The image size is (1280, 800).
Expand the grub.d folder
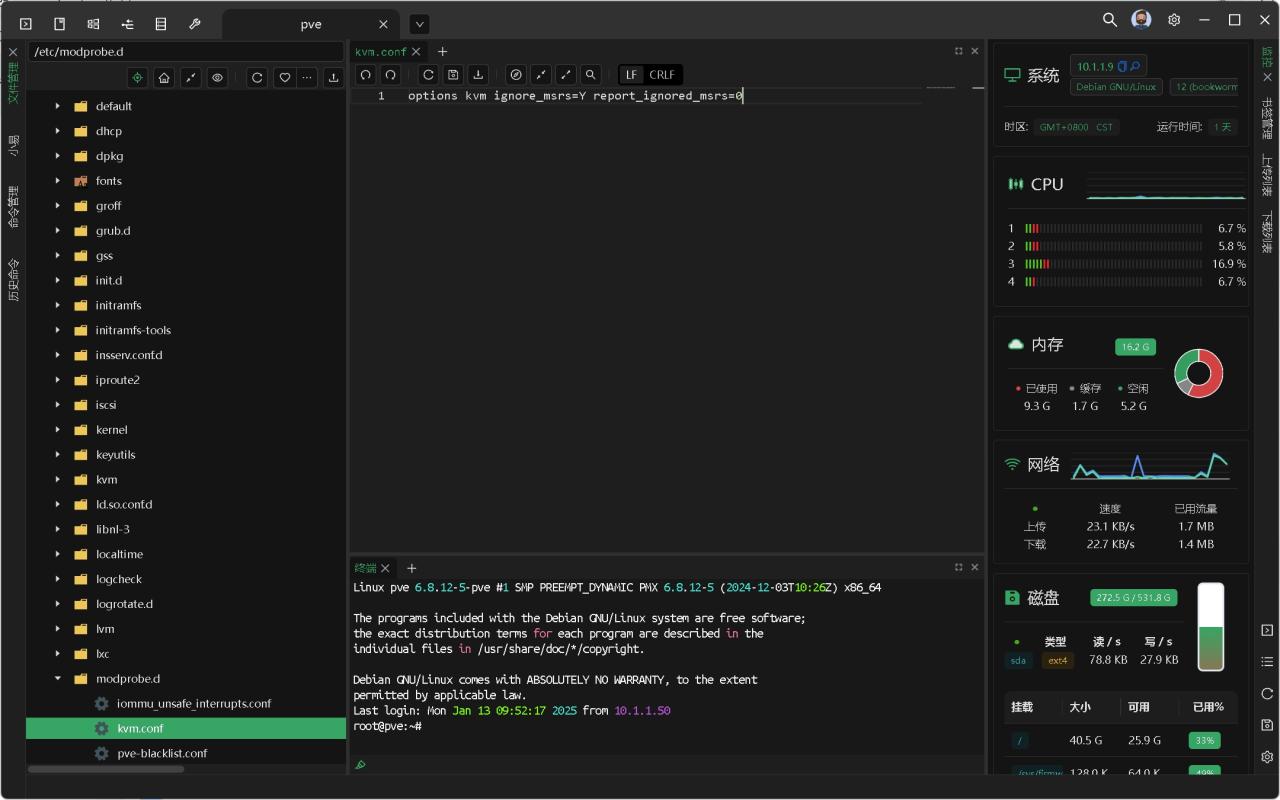coord(57,231)
